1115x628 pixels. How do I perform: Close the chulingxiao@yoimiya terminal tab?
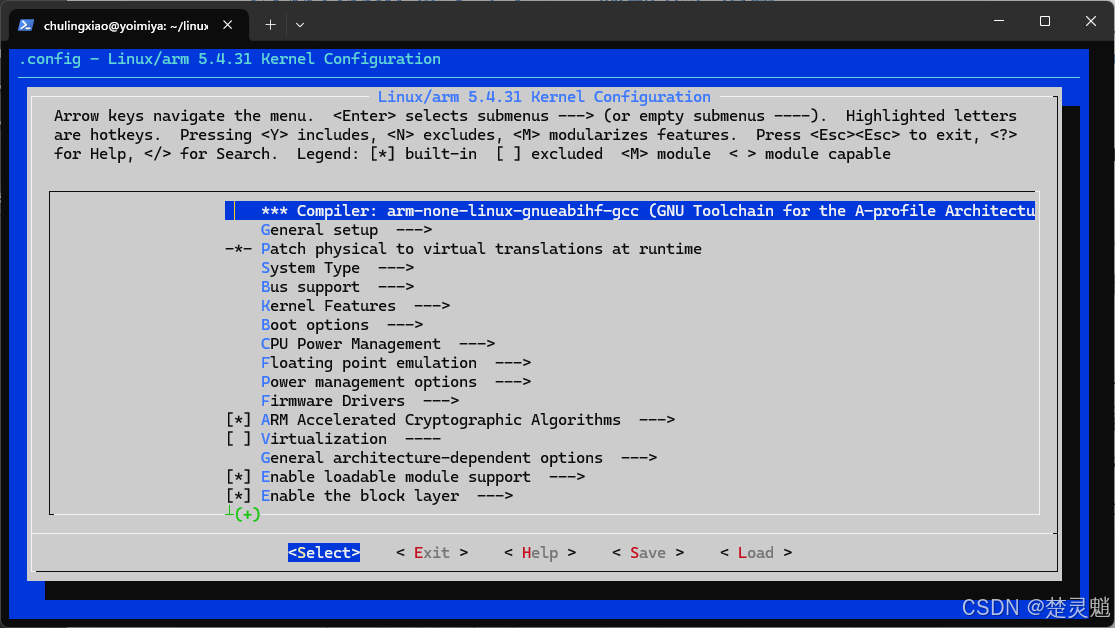(x=228, y=25)
